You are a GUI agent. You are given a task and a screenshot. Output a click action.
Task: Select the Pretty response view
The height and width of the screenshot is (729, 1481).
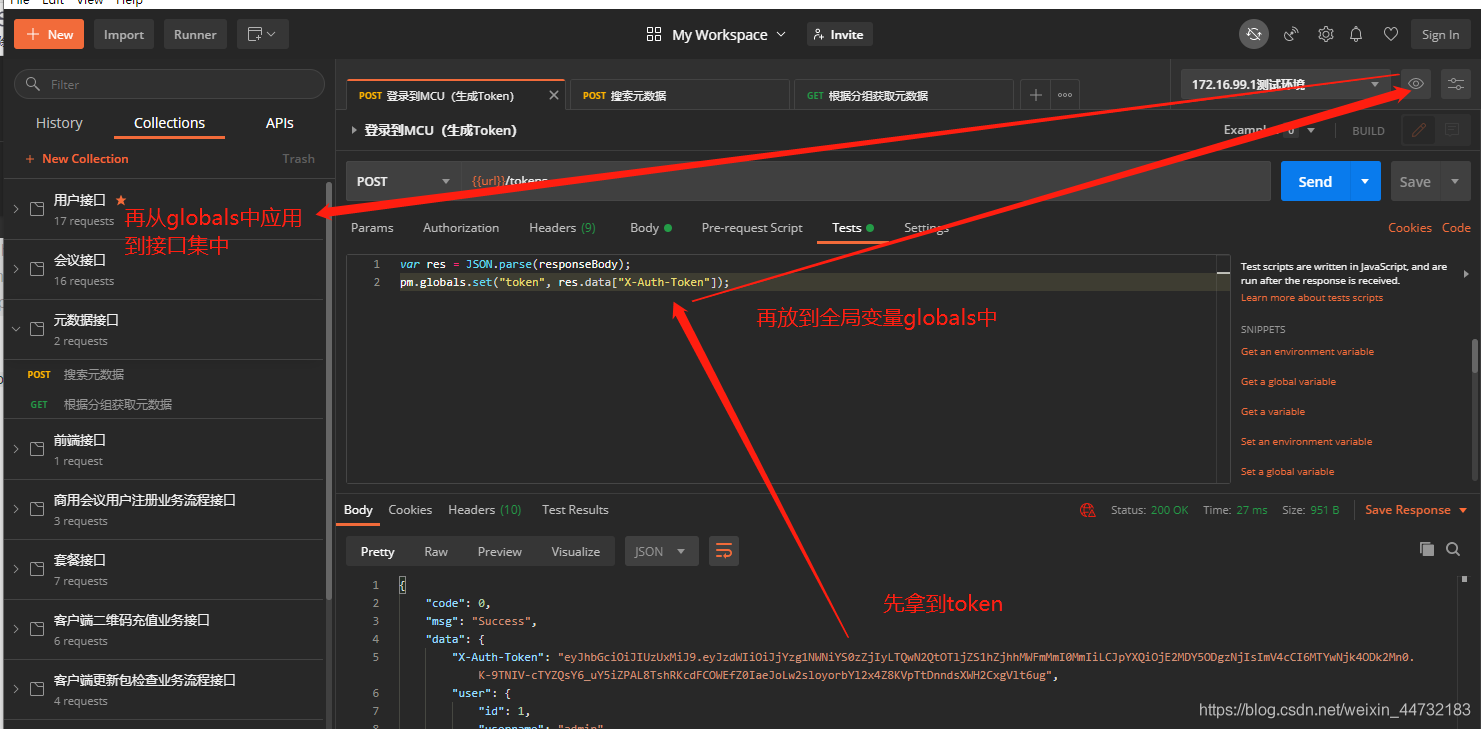[378, 551]
